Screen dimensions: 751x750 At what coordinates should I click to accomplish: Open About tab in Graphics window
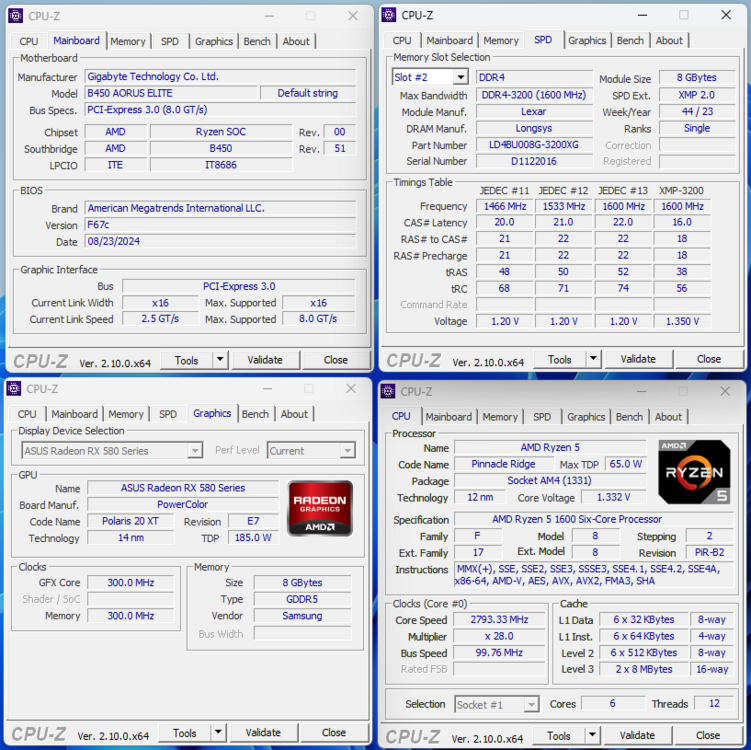click(294, 414)
